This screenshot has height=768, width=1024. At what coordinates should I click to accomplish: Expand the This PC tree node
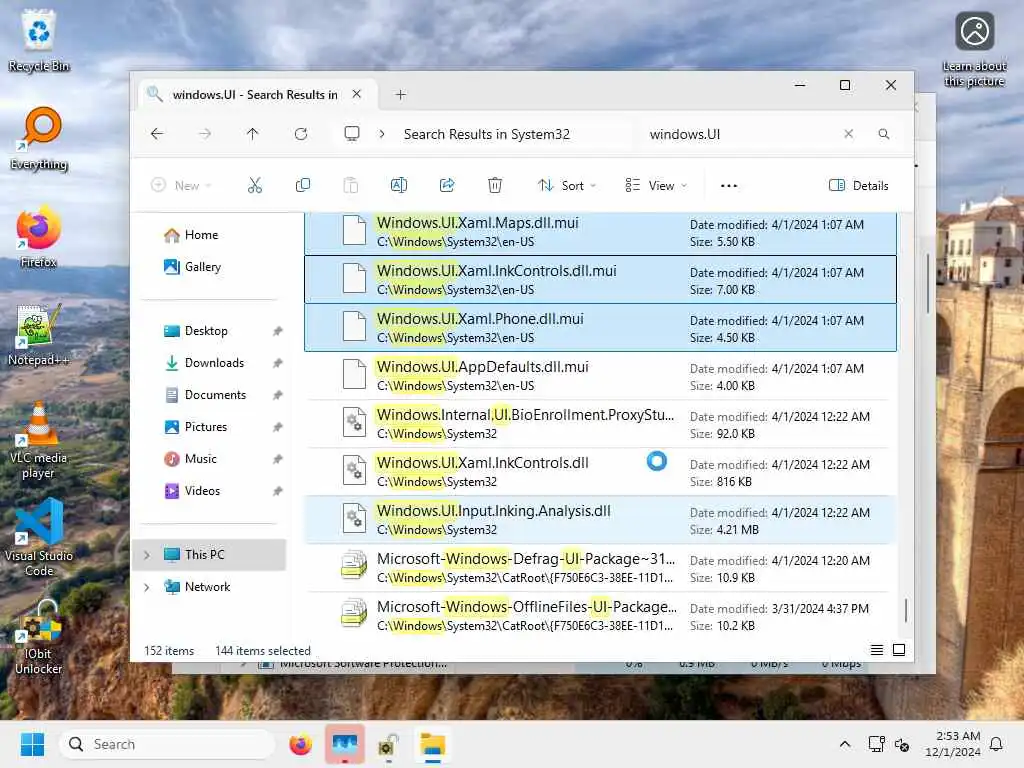[x=147, y=555]
